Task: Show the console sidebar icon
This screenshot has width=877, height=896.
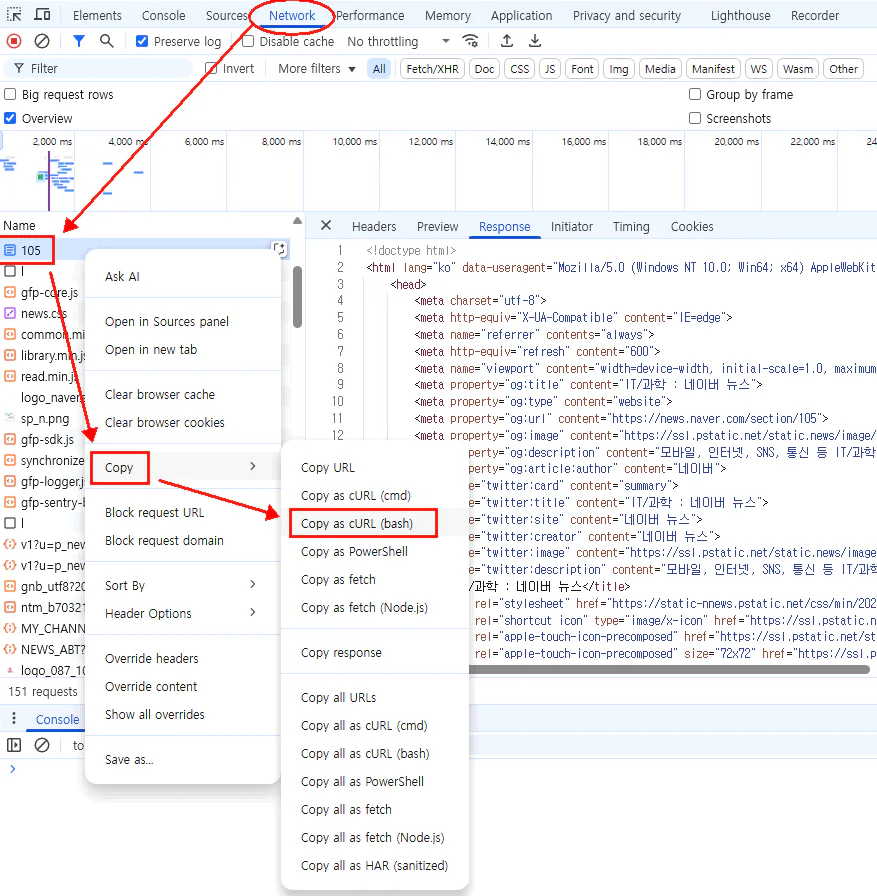Action: click(14, 745)
